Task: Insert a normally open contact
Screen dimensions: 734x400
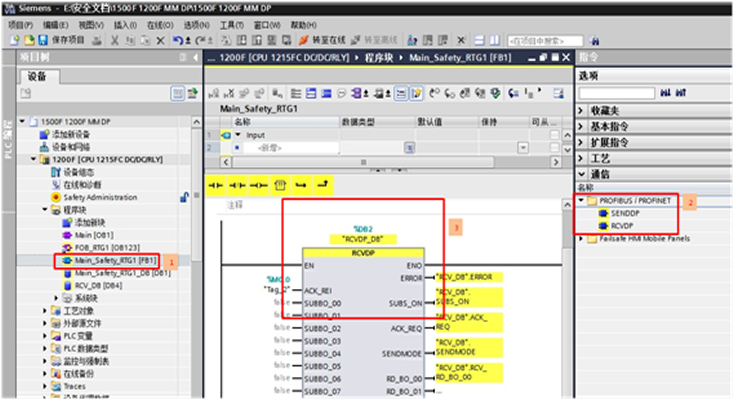Action: [x=215, y=185]
